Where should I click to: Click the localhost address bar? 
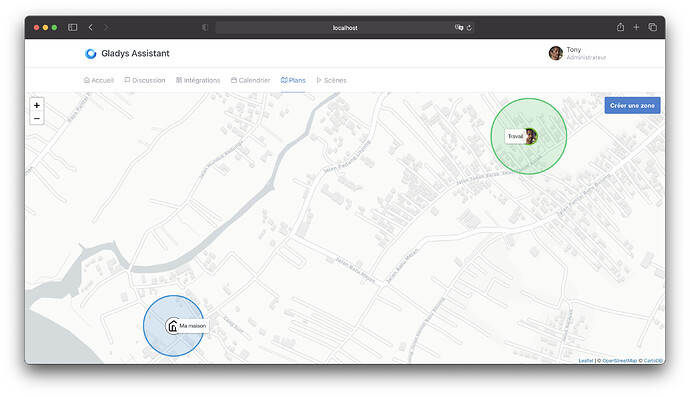[x=345, y=28]
